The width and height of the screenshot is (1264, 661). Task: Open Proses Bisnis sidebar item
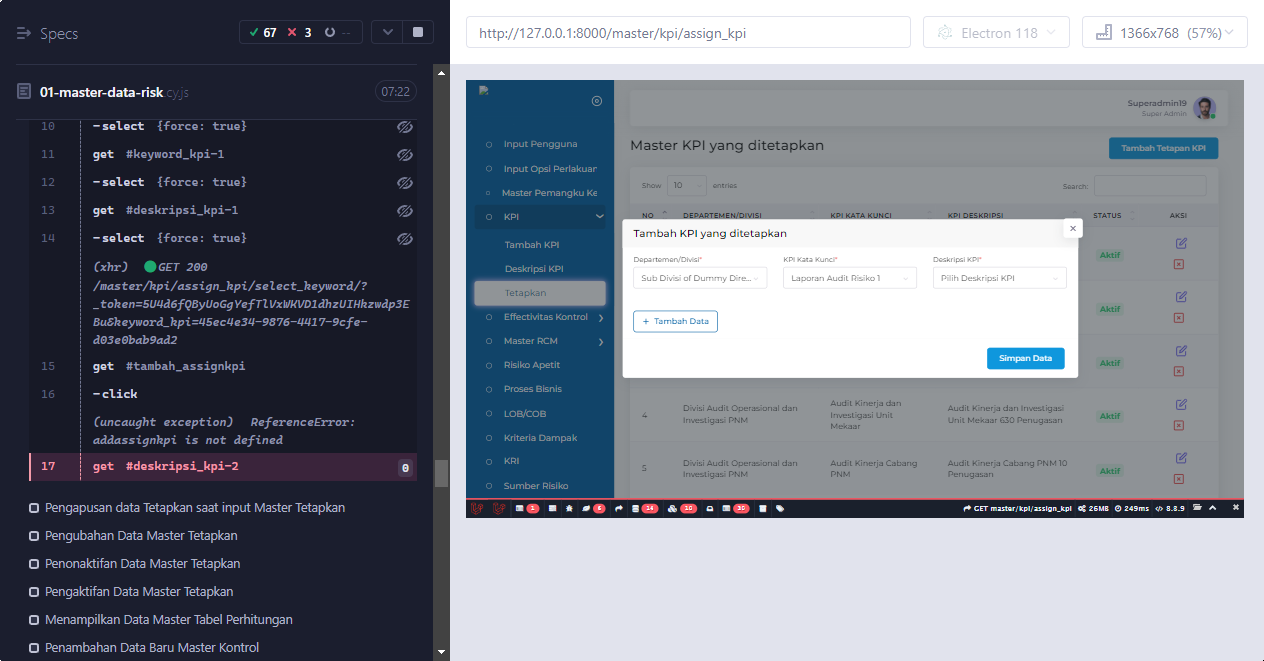533,389
